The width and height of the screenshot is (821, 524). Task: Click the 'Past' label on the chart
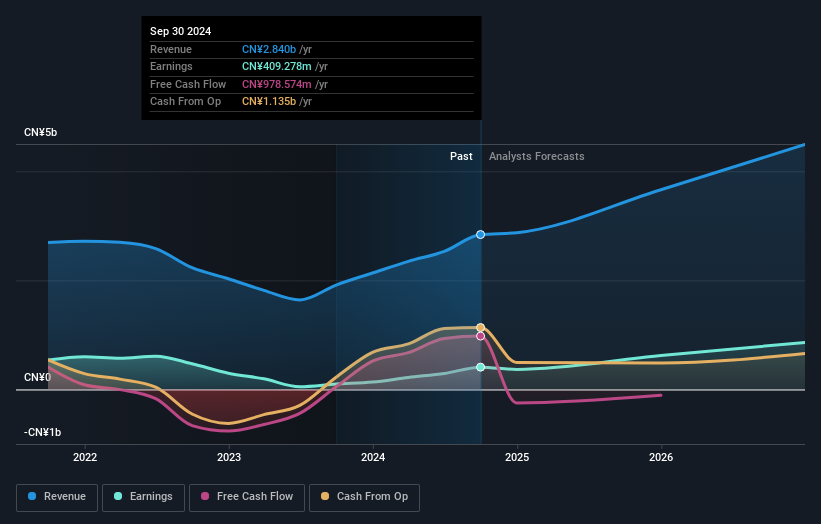(461, 157)
